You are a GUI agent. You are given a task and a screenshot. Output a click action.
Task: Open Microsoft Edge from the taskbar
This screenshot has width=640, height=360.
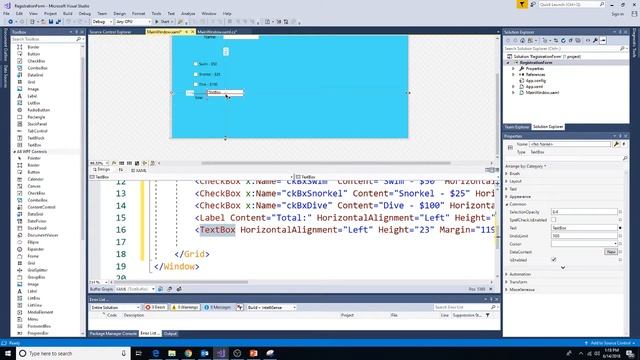click(x=156, y=353)
